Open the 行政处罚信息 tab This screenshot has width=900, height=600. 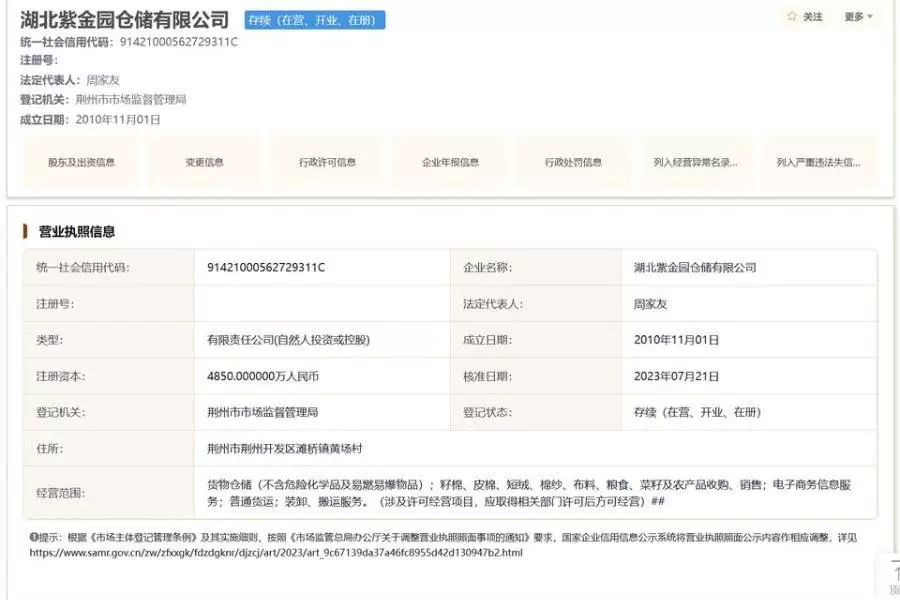click(x=573, y=162)
